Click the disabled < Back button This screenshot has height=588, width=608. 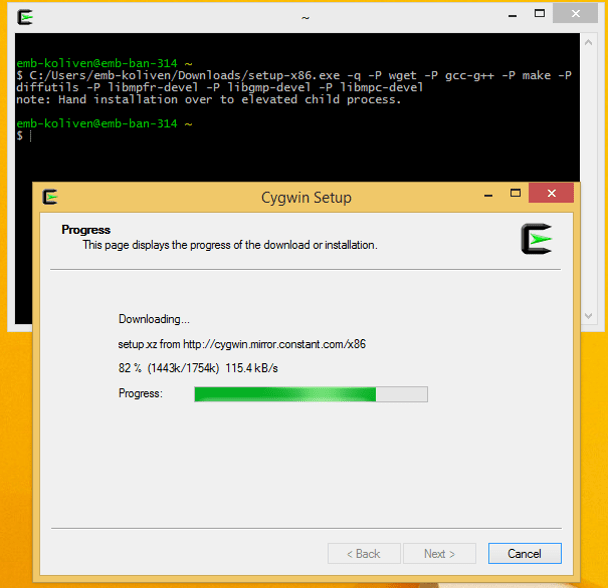point(364,553)
